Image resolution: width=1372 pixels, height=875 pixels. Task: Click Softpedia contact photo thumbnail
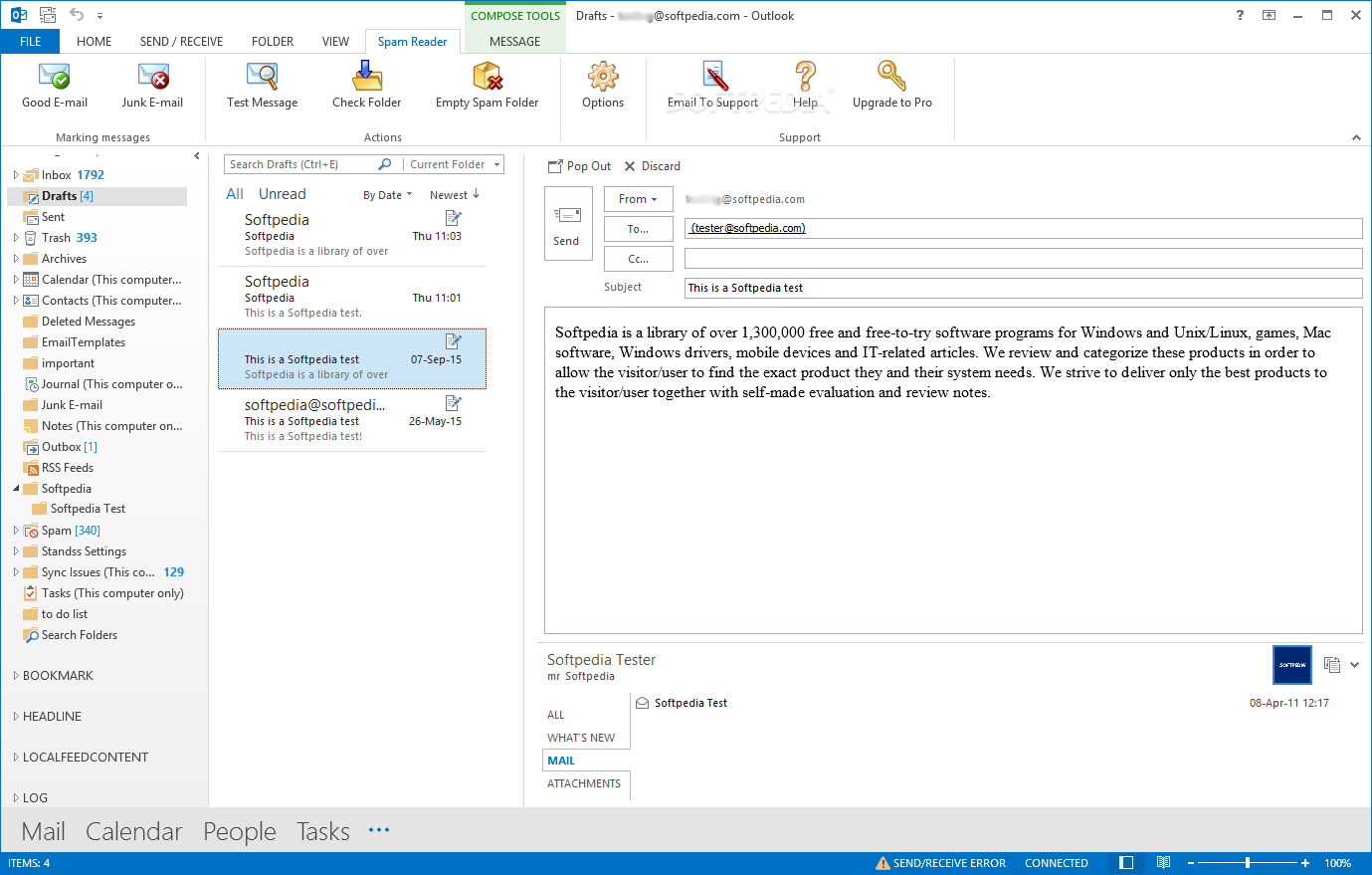[x=1292, y=664]
